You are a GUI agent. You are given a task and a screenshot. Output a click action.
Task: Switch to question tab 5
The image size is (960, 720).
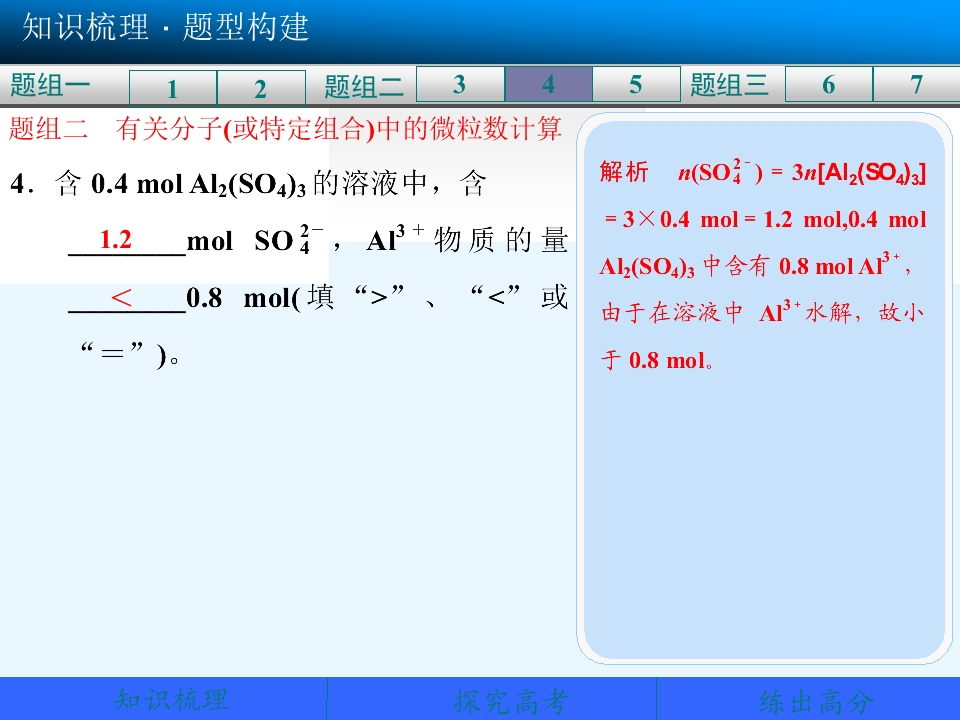pos(636,84)
